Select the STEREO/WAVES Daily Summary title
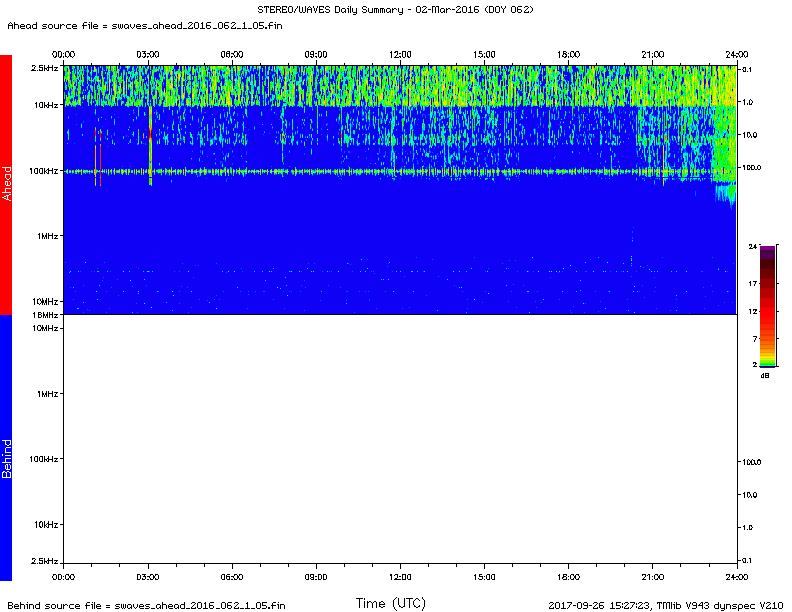Screen dimensions: 792x612 [395, 9]
